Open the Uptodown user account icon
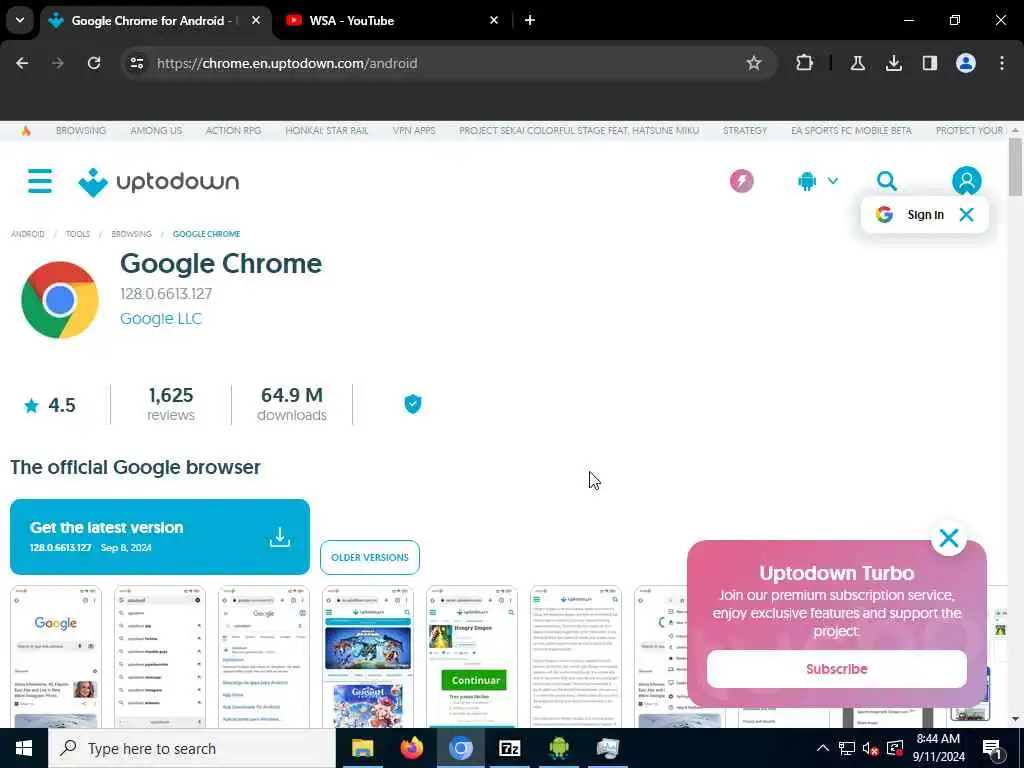 tap(967, 181)
